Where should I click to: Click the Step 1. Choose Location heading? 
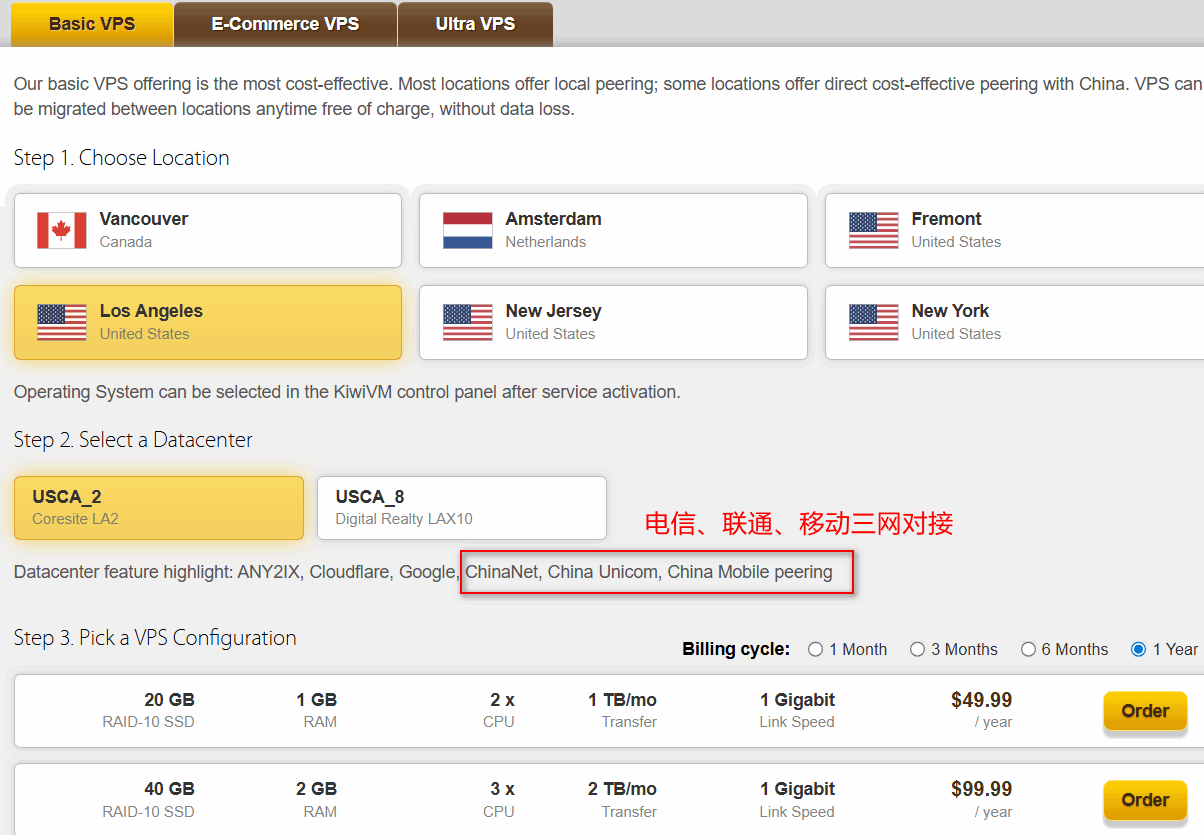point(121,158)
